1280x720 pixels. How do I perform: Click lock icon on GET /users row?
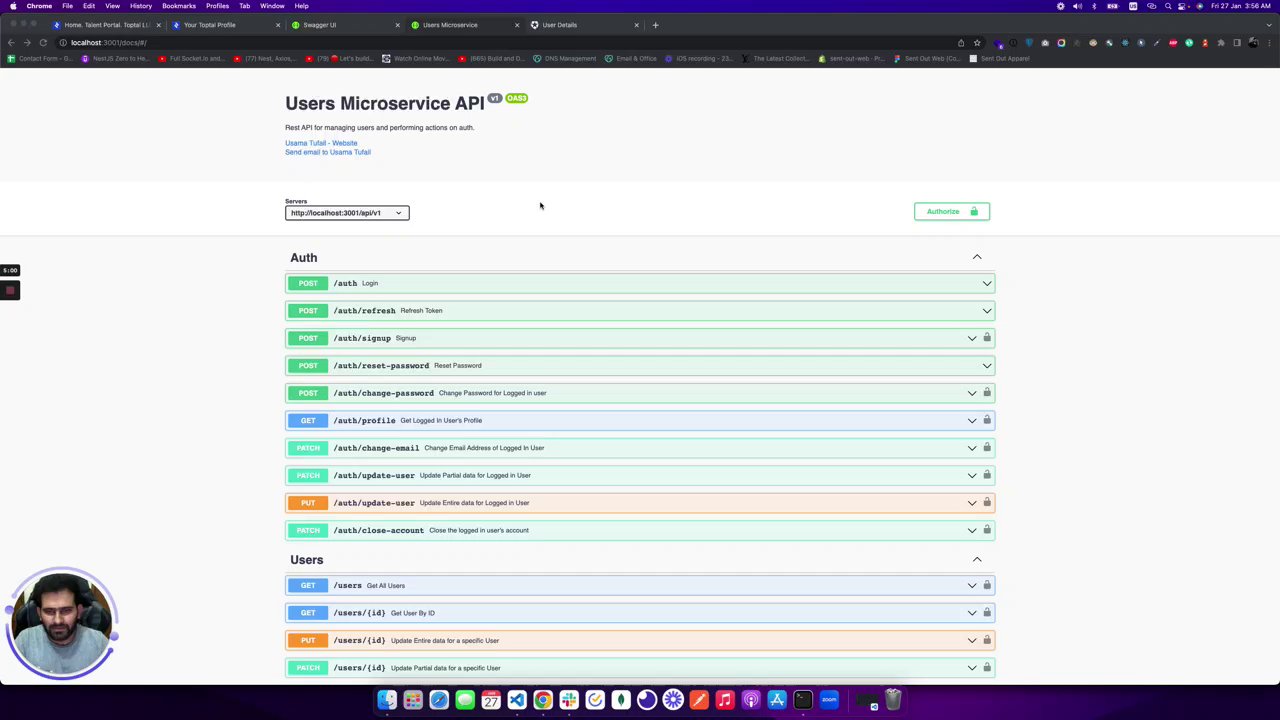pos(987,585)
